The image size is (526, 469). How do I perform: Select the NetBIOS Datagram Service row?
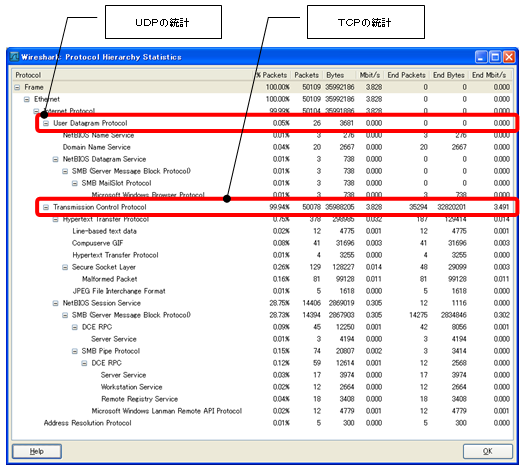click(262, 159)
